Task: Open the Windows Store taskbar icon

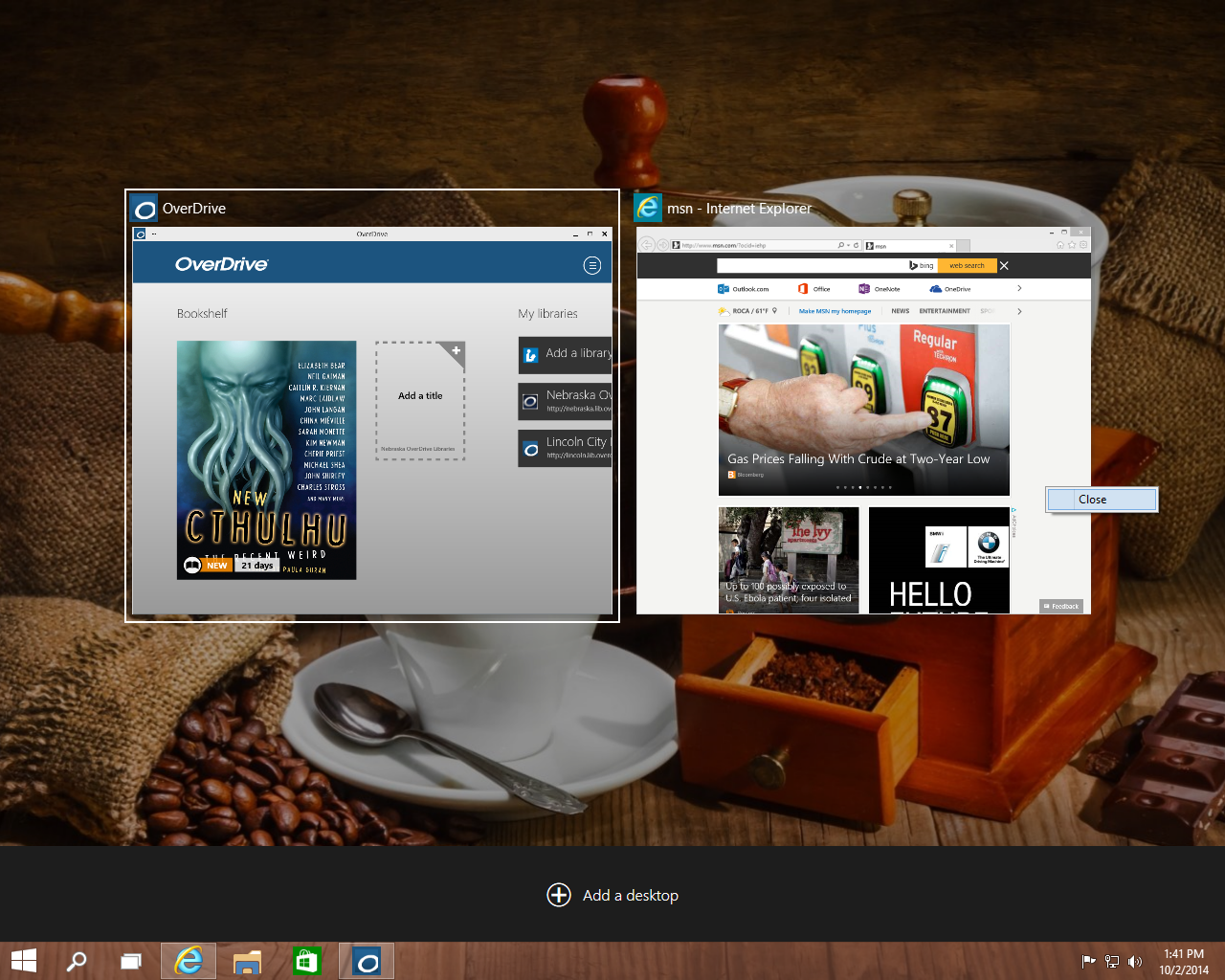Action: click(306, 961)
